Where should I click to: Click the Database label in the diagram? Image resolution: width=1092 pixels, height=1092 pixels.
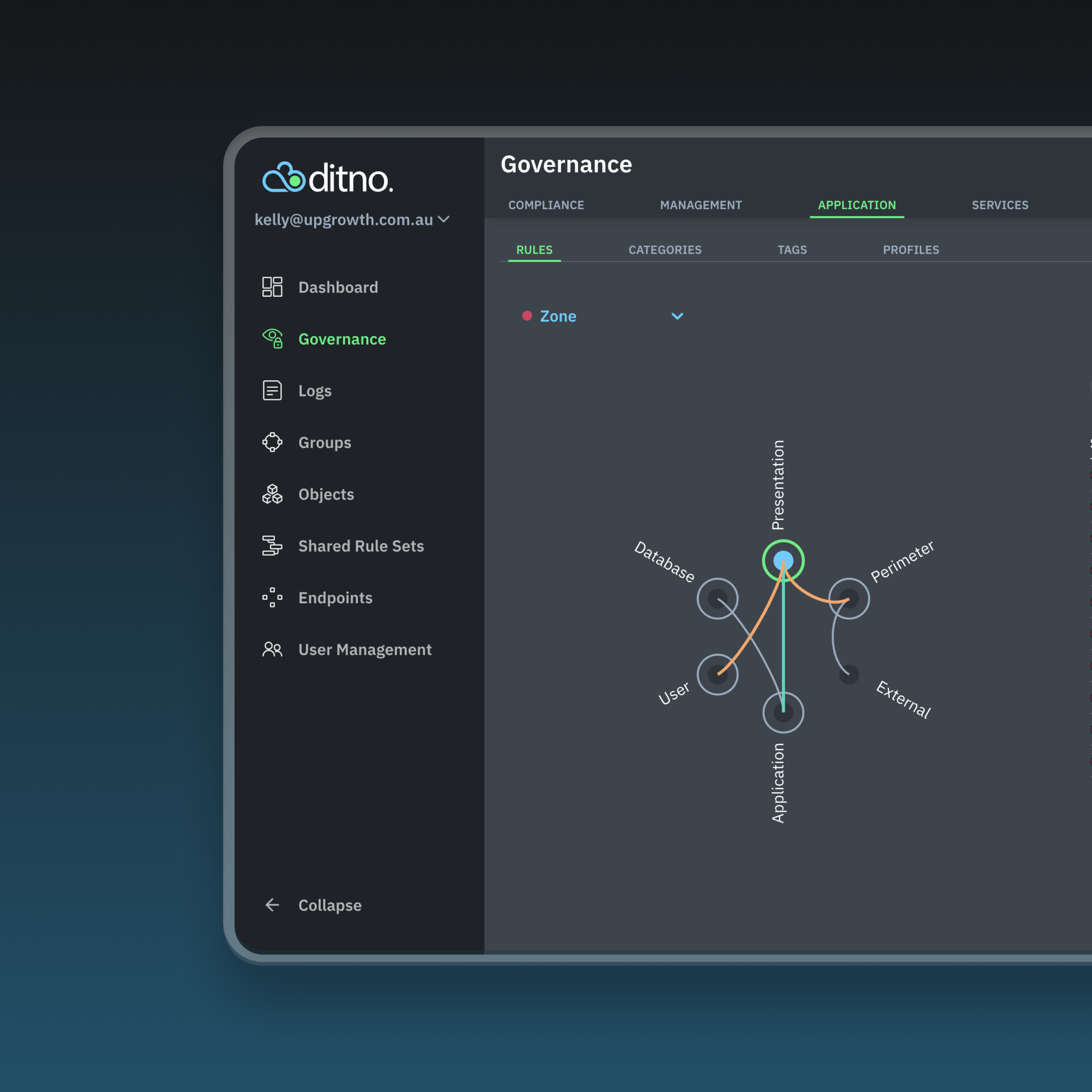point(664,562)
